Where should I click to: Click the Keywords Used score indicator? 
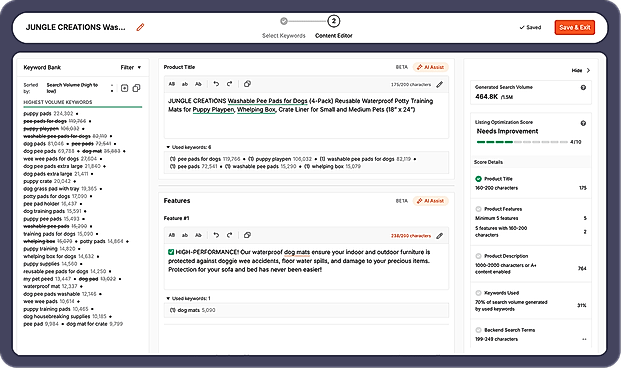(478, 293)
